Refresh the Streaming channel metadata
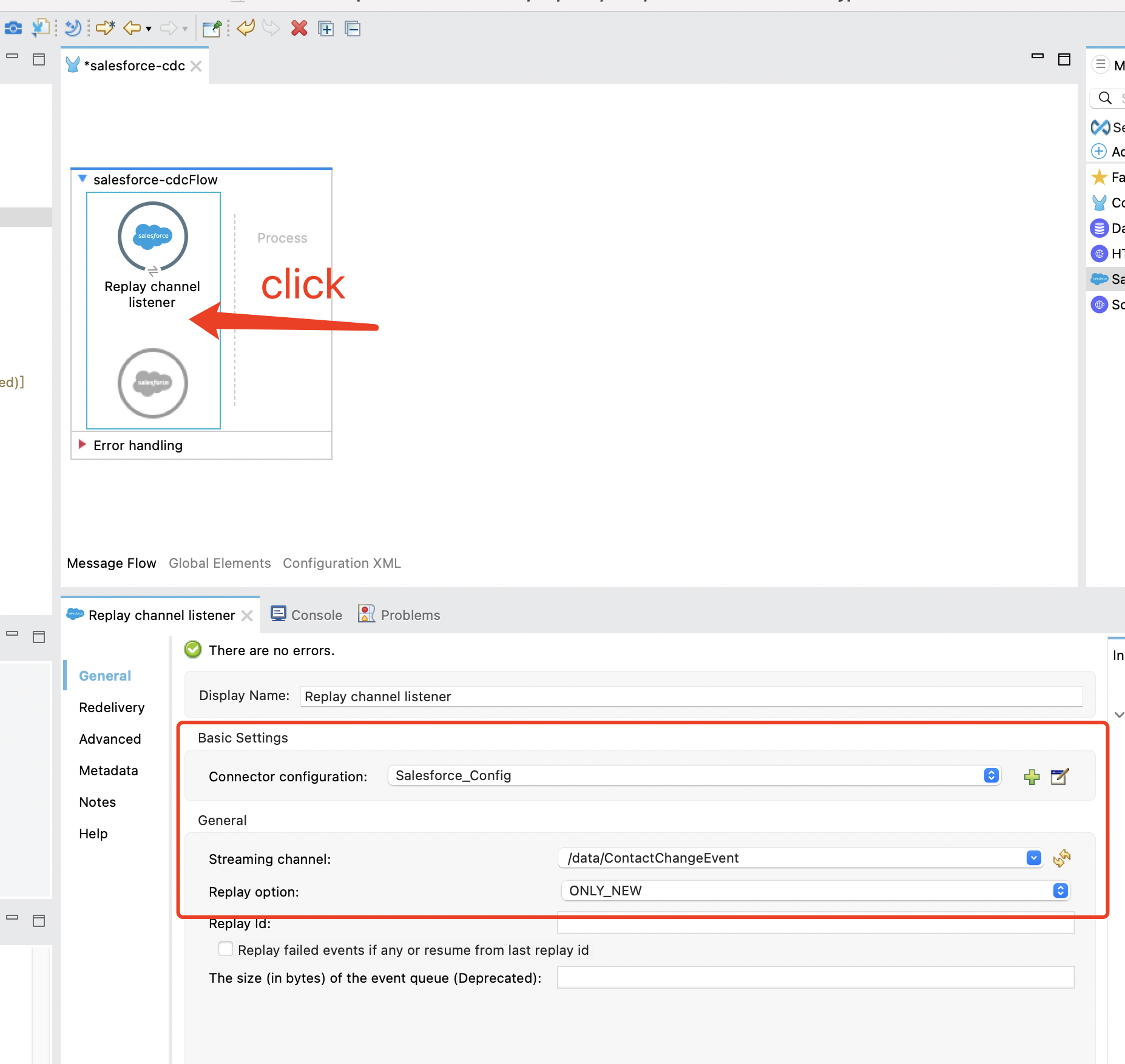The width and height of the screenshot is (1125, 1064). point(1062,858)
